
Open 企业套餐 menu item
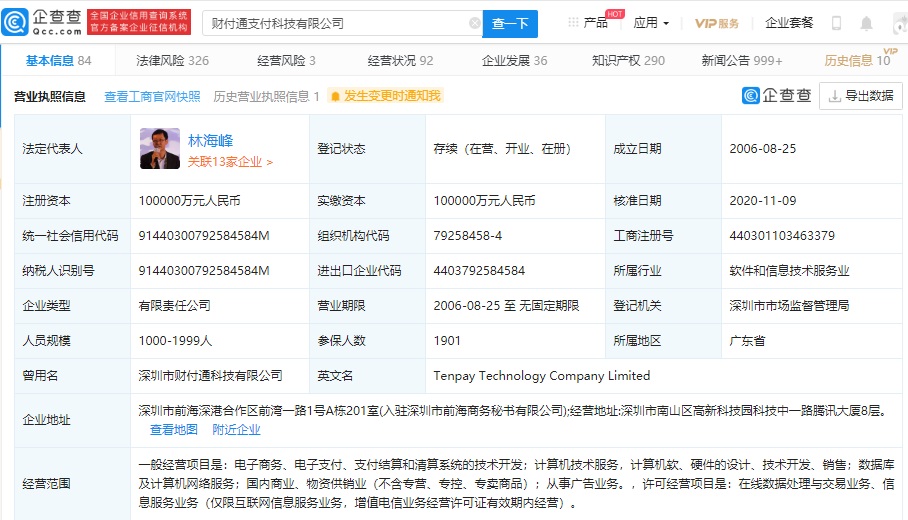pyautogui.click(x=789, y=23)
